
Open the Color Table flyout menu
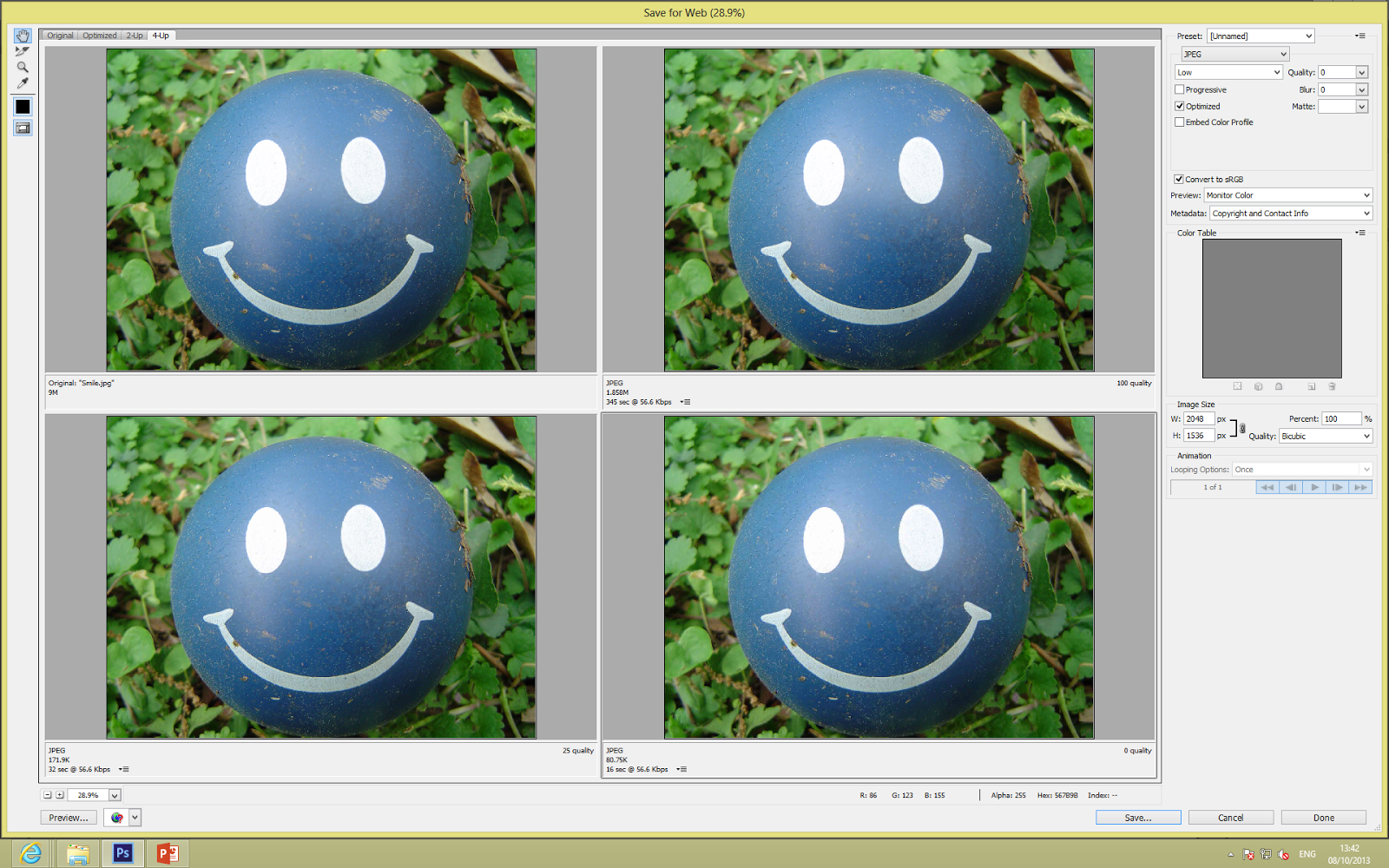tap(1360, 233)
